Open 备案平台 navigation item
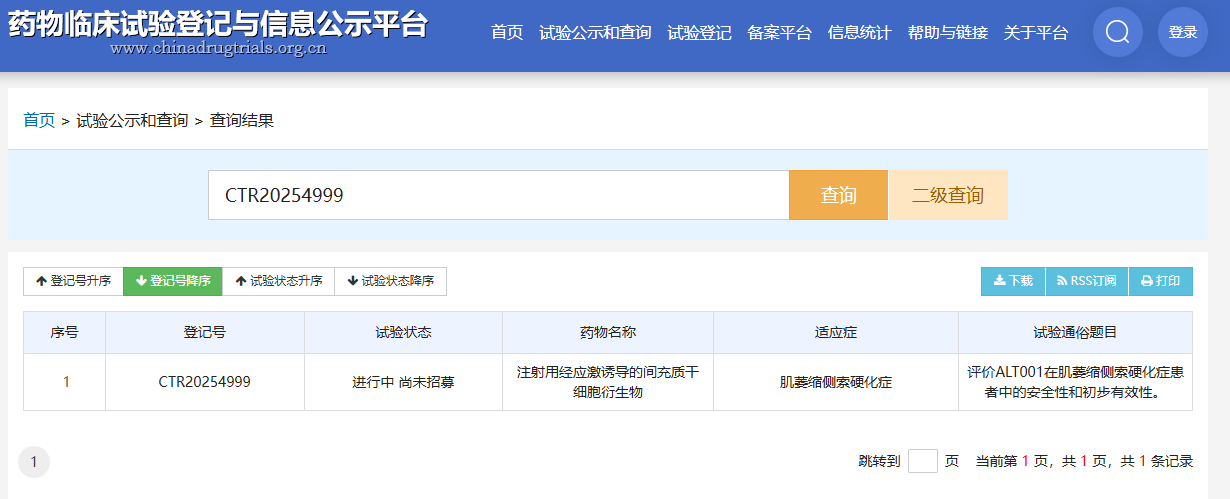 [x=779, y=33]
